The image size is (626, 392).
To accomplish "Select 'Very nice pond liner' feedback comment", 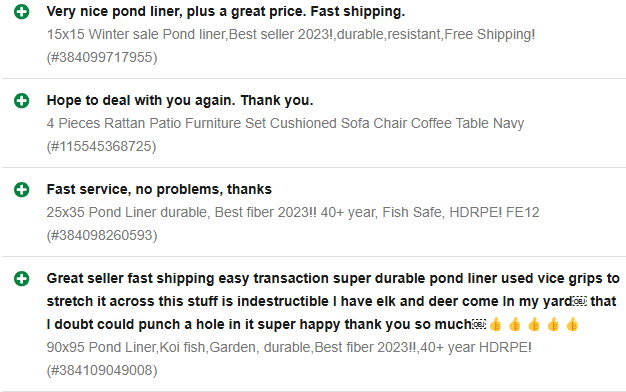I will (226, 12).
